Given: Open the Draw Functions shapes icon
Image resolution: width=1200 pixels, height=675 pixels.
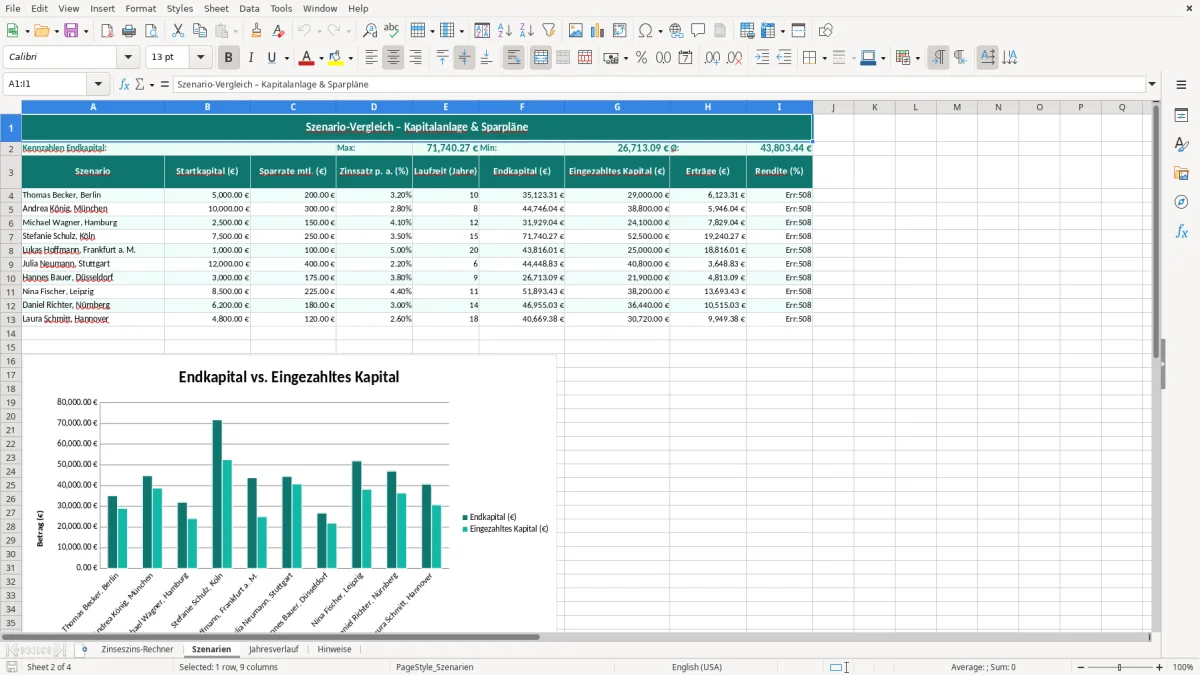Looking at the screenshot, I should point(825,31).
